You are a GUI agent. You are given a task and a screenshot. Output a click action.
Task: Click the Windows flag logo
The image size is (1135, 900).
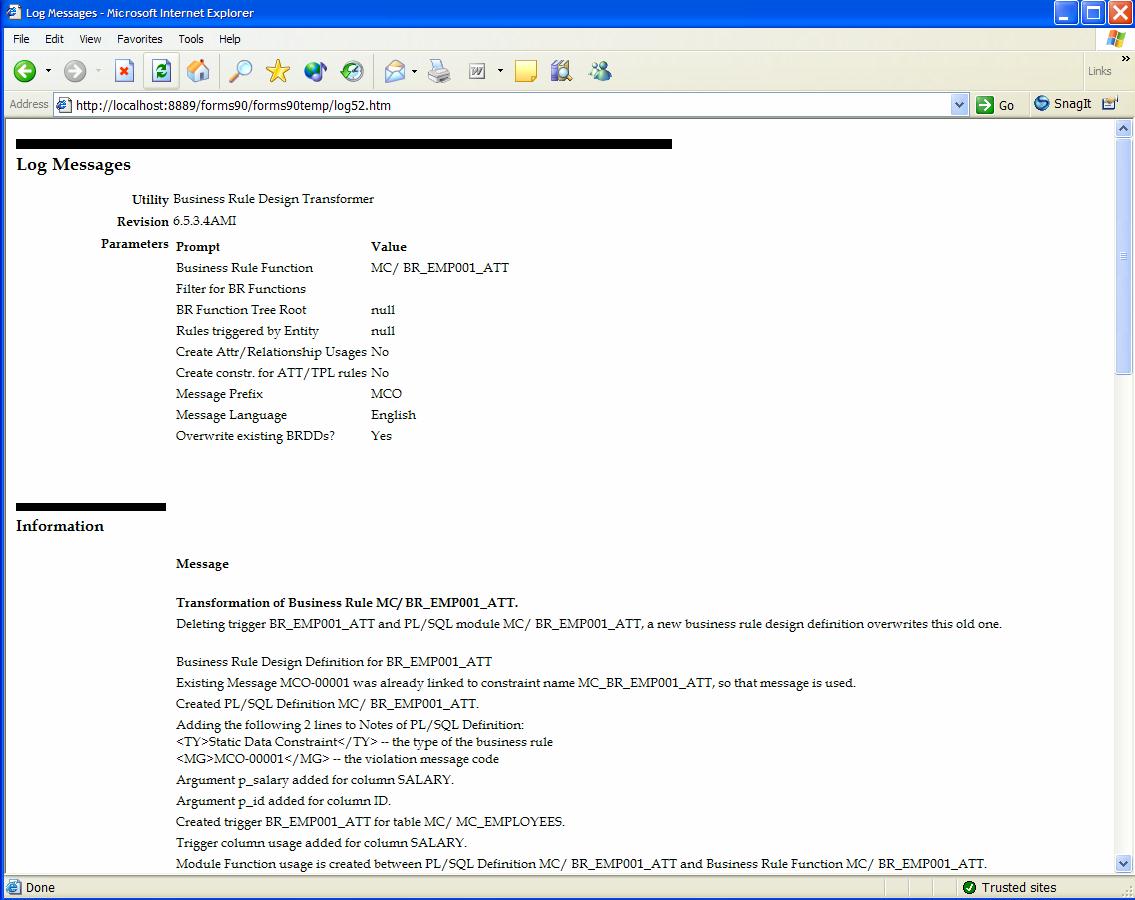point(1116,39)
